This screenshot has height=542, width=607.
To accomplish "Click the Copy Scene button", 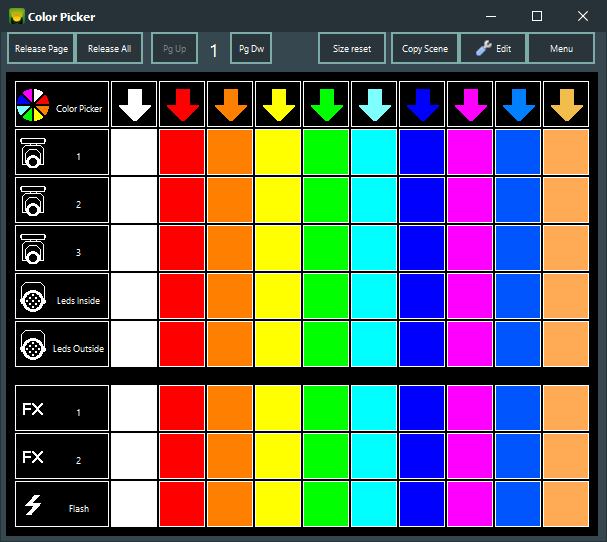I will [425, 48].
